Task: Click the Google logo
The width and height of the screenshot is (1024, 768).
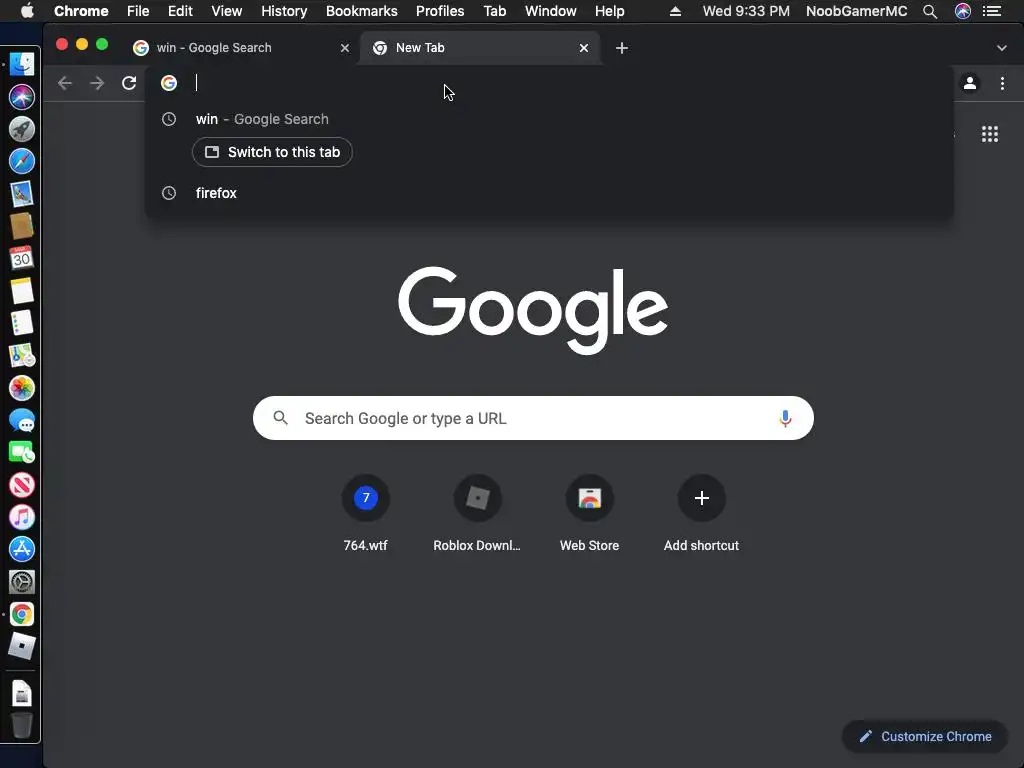Action: [x=533, y=310]
